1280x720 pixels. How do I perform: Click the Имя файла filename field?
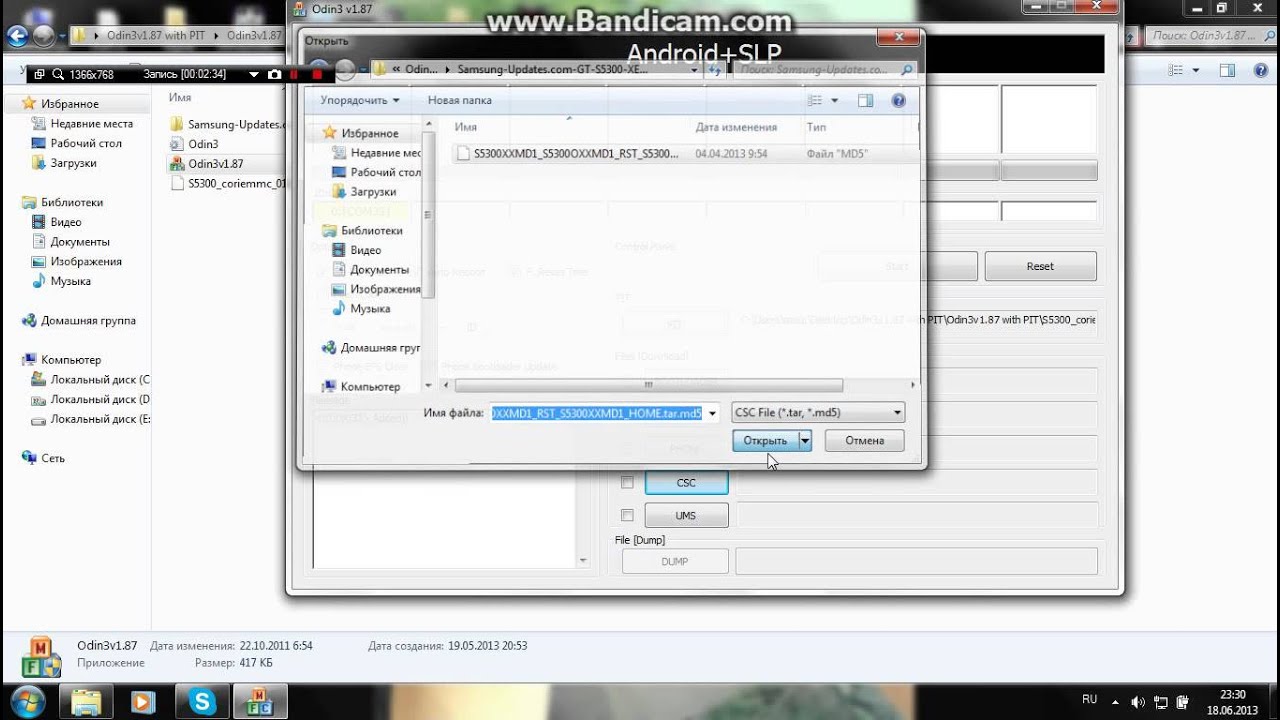click(x=598, y=412)
